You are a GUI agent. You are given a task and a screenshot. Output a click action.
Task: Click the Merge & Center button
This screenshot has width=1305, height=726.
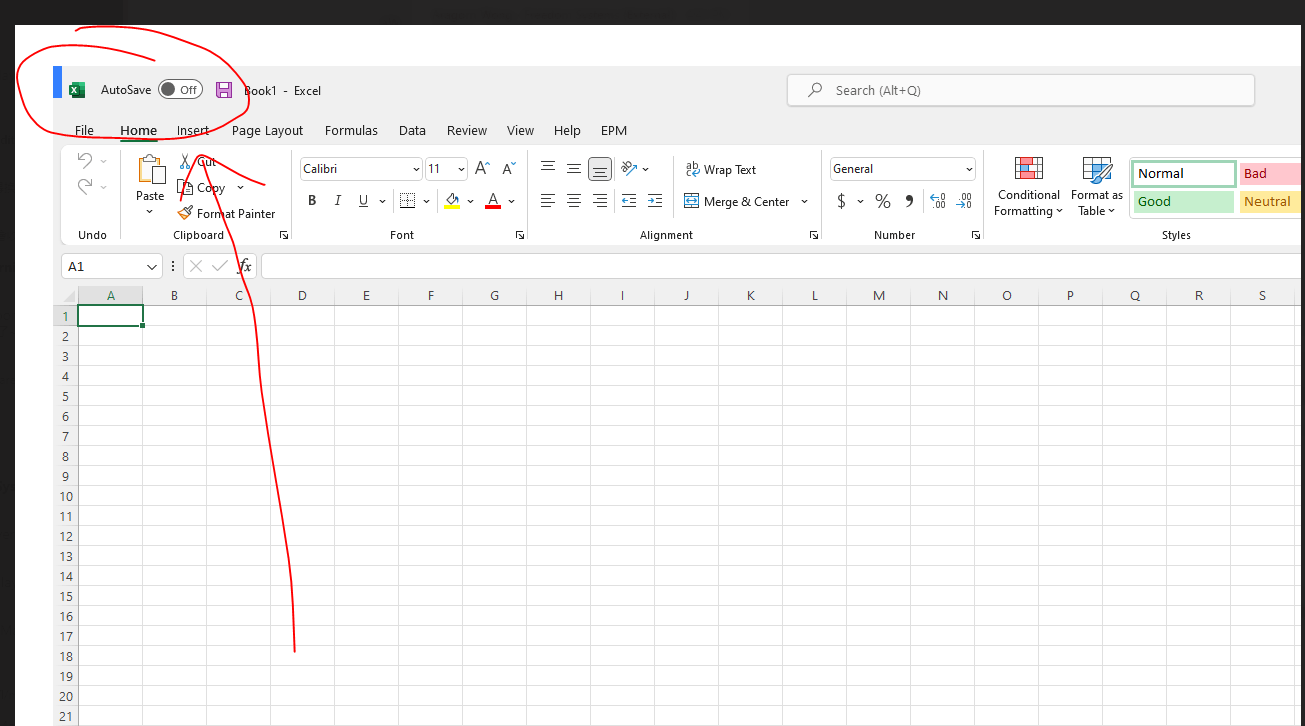coord(737,201)
